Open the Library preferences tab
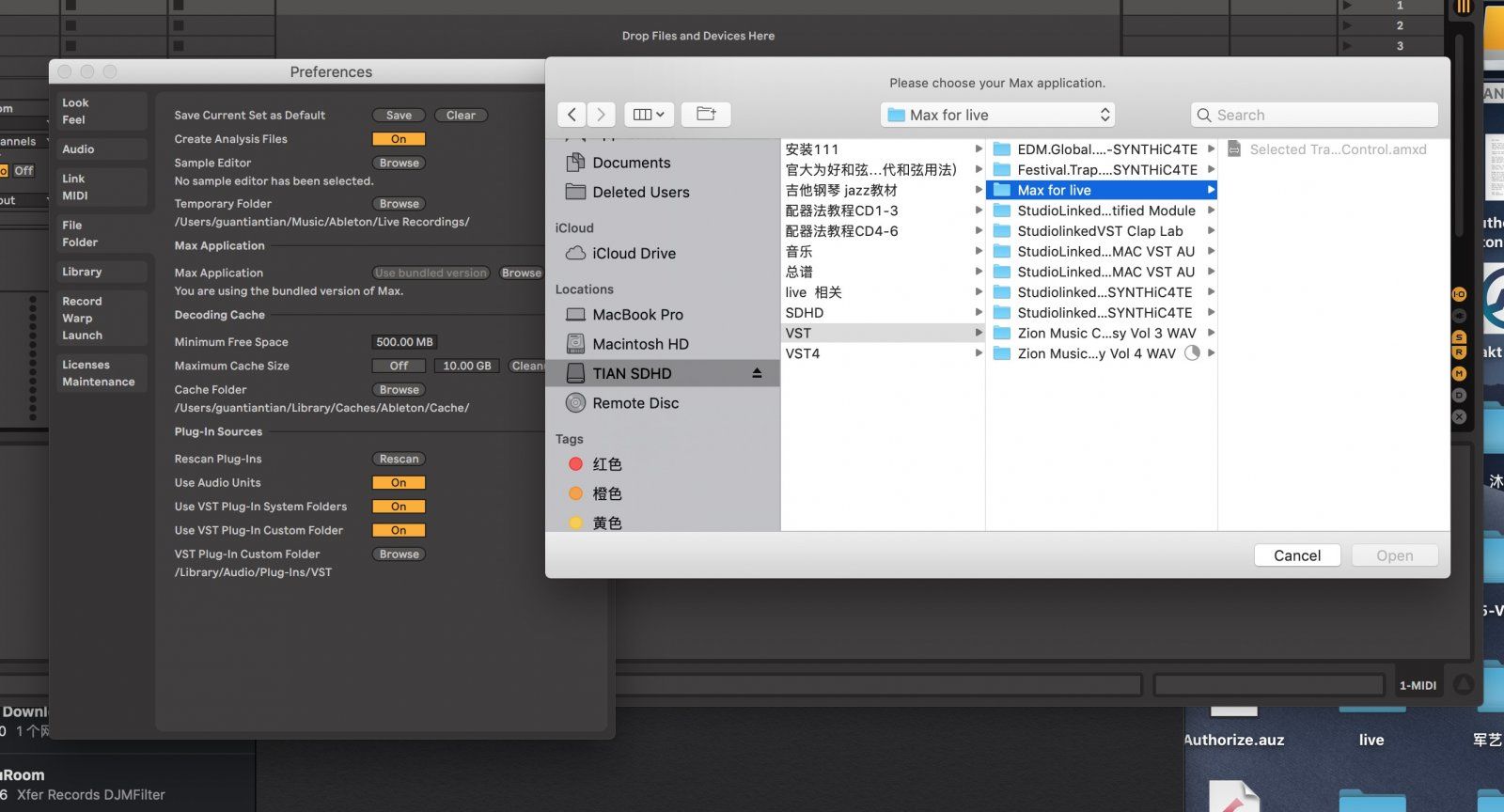 tap(101, 272)
